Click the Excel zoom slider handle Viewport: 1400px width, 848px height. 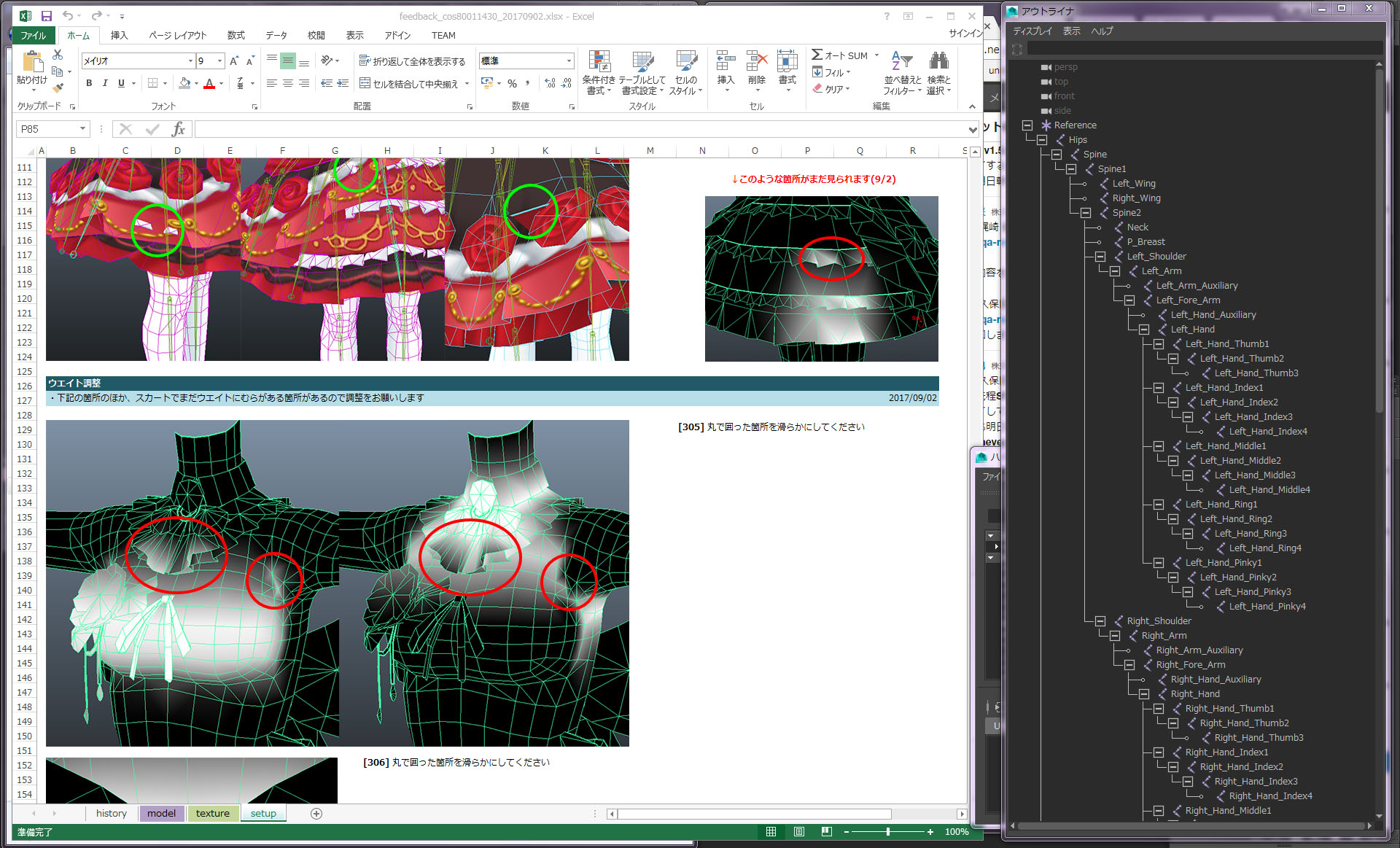tap(887, 831)
